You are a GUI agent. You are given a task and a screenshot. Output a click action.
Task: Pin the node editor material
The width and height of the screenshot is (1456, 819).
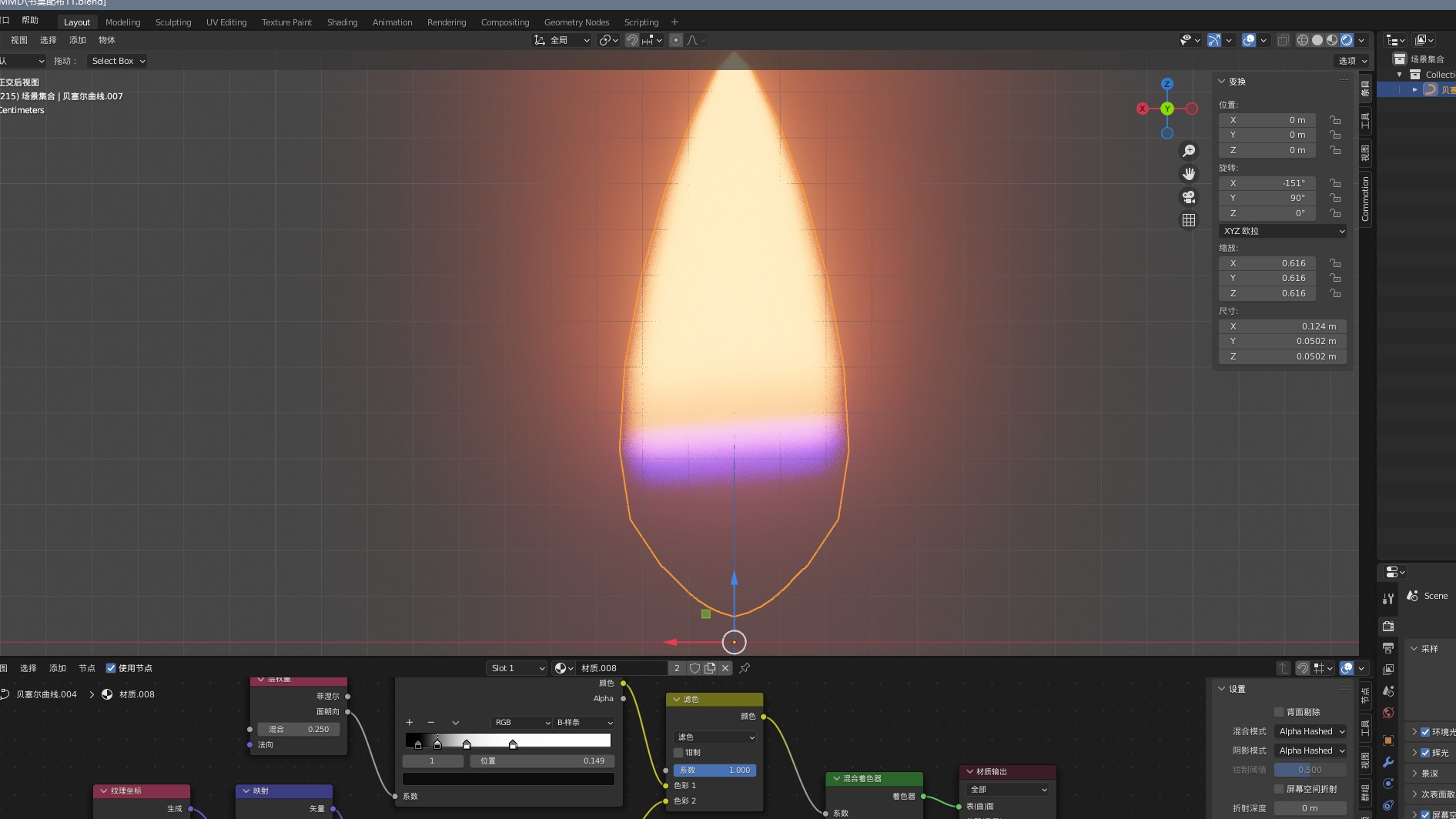pos(745,668)
